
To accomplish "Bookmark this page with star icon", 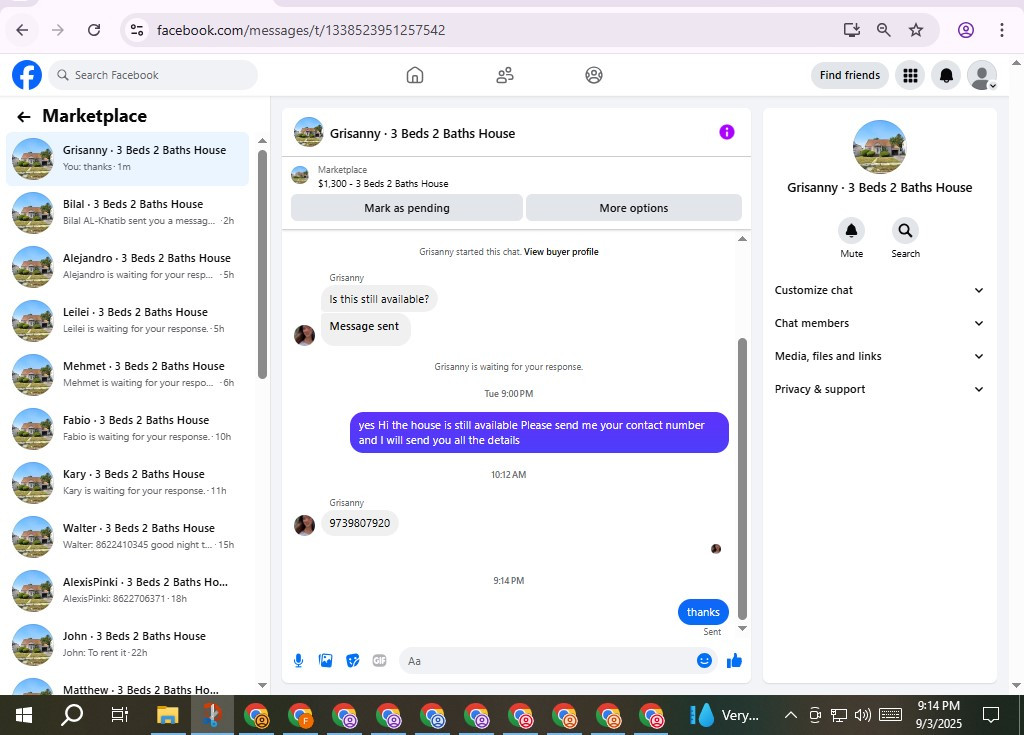I will pyautogui.click(x=916, y=30).
